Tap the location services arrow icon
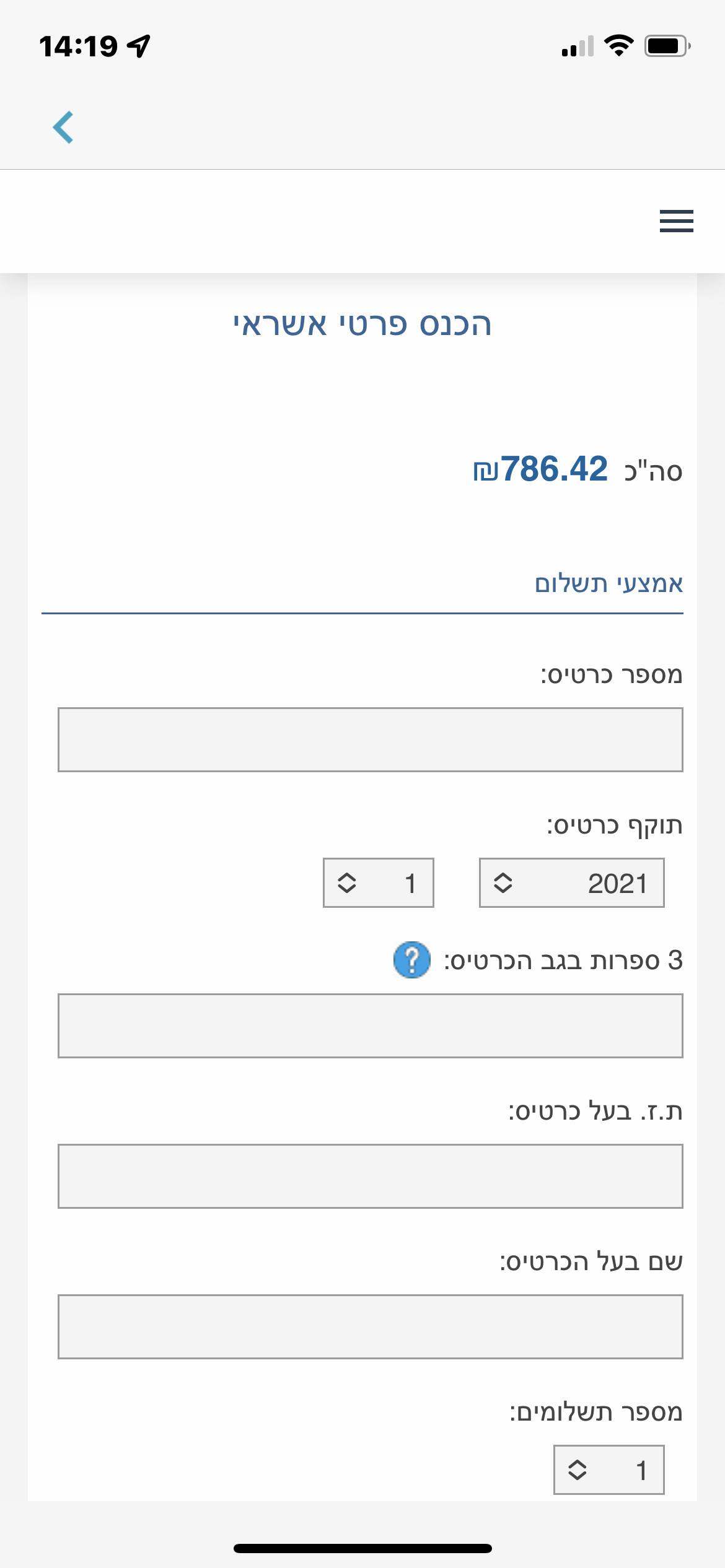 point(139,46)
